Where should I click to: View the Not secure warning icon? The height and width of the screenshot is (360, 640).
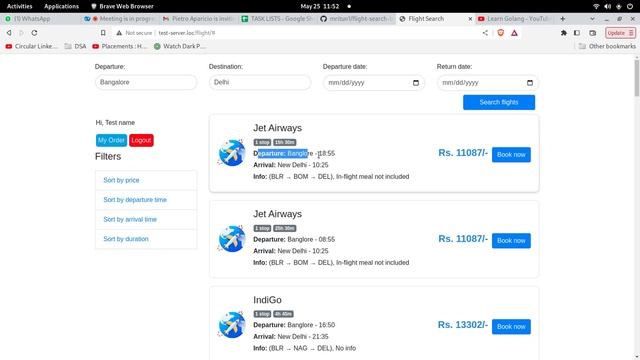point(119,33)
